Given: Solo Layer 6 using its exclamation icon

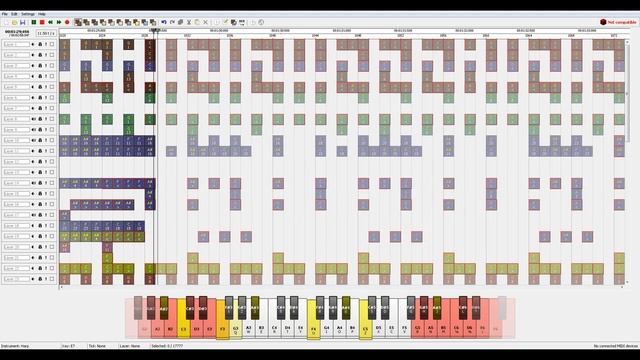Looking at the screenshot, I should (46, 98).
